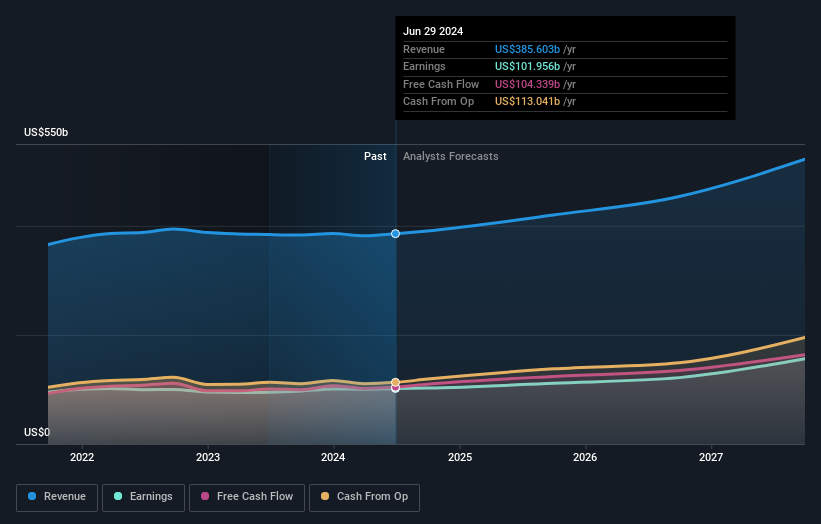Screen dimensions: 821x524
Task: Click the 2023 x-axis label
Action: pyautogui.click(x=208, y=458)
